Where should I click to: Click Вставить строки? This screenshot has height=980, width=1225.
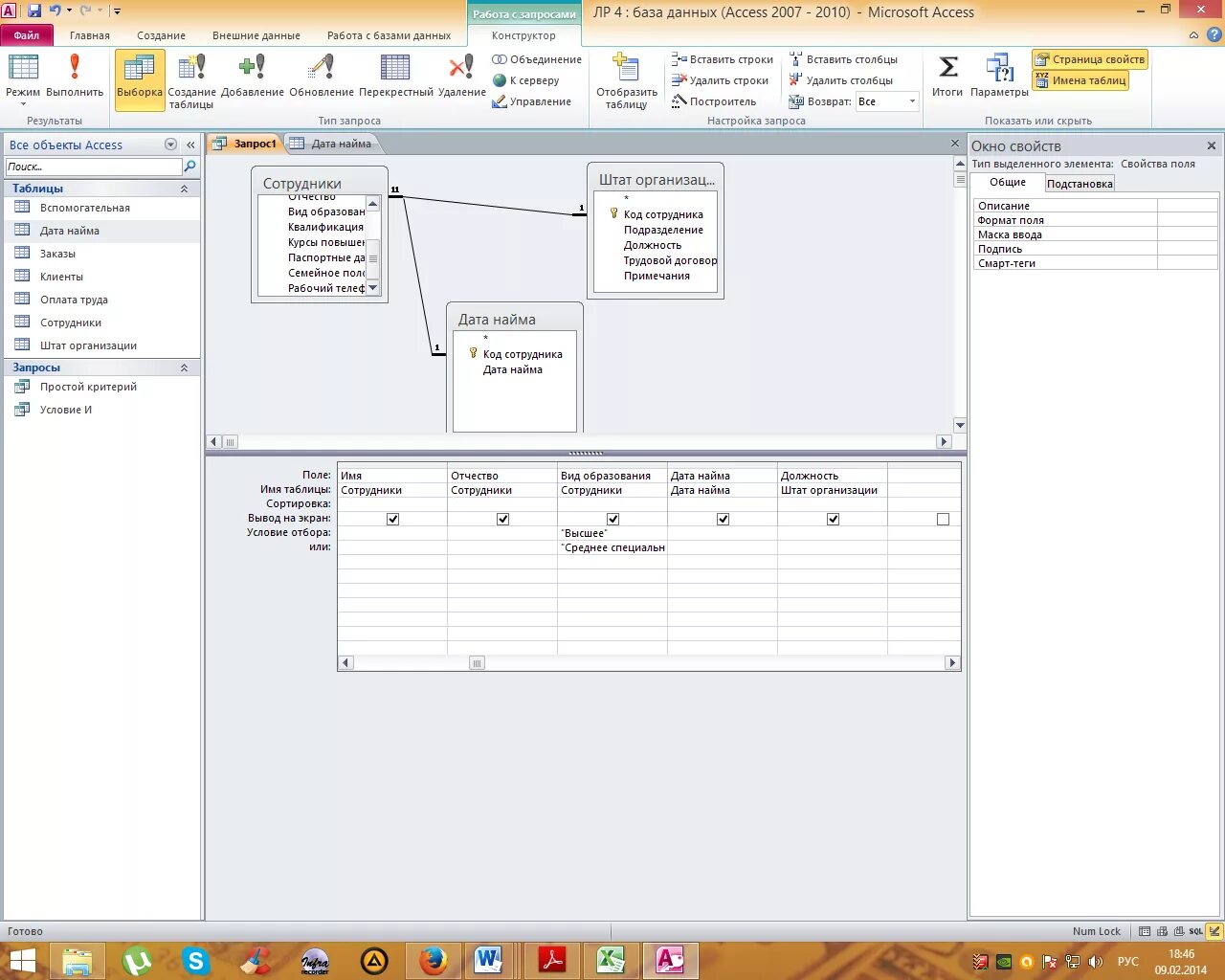click(722, 59)
